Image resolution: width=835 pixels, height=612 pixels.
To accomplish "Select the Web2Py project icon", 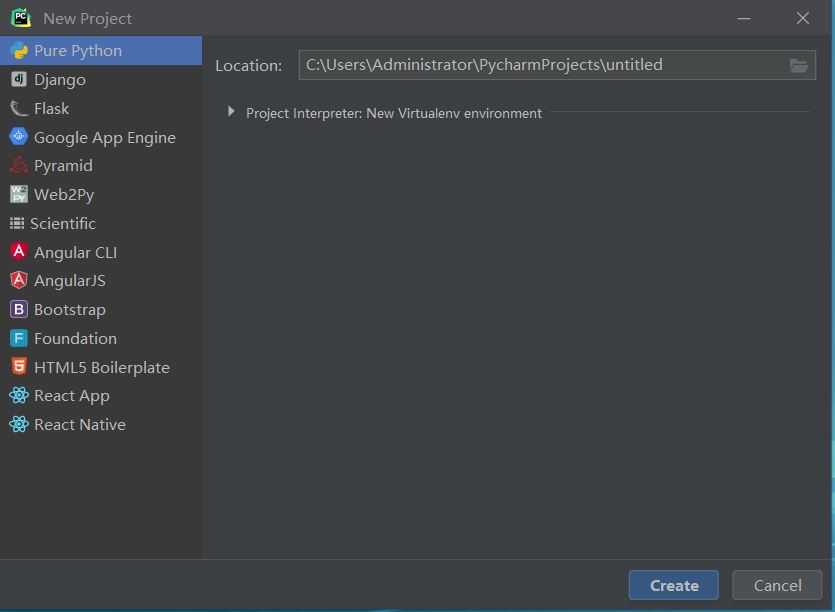I will (18, 194).
